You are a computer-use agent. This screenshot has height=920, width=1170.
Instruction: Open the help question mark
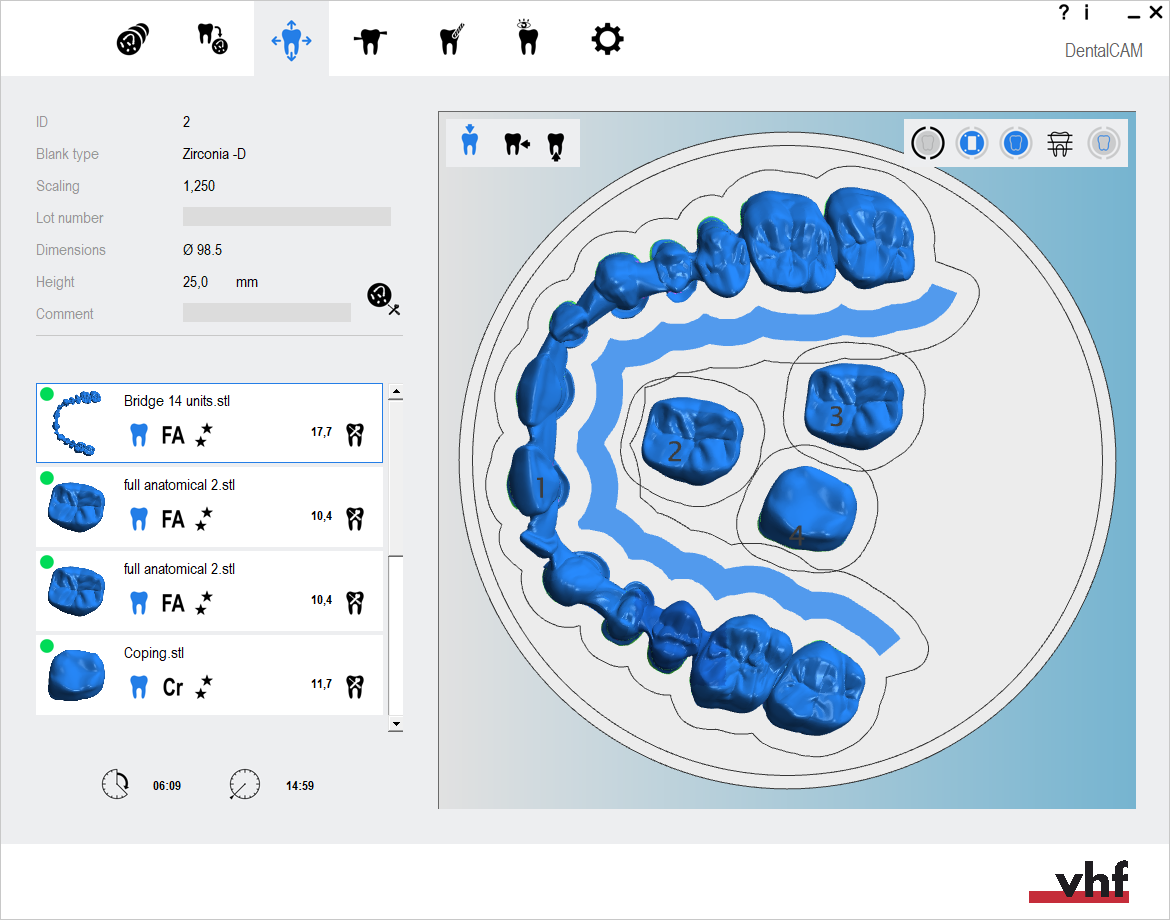pos(1064,13)
